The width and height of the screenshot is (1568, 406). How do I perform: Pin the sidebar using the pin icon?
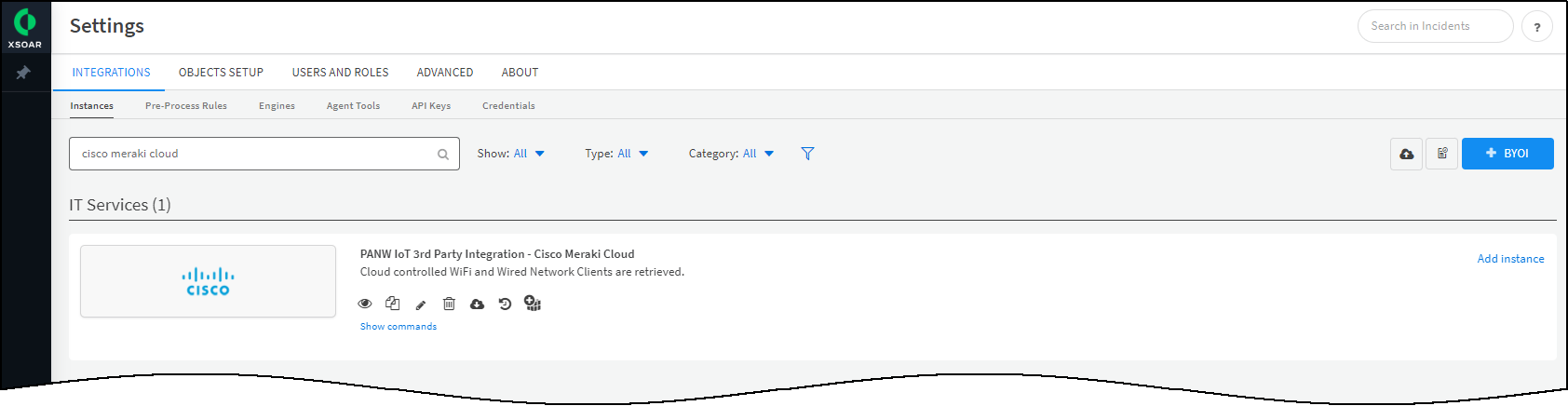[x=24, y=73]
